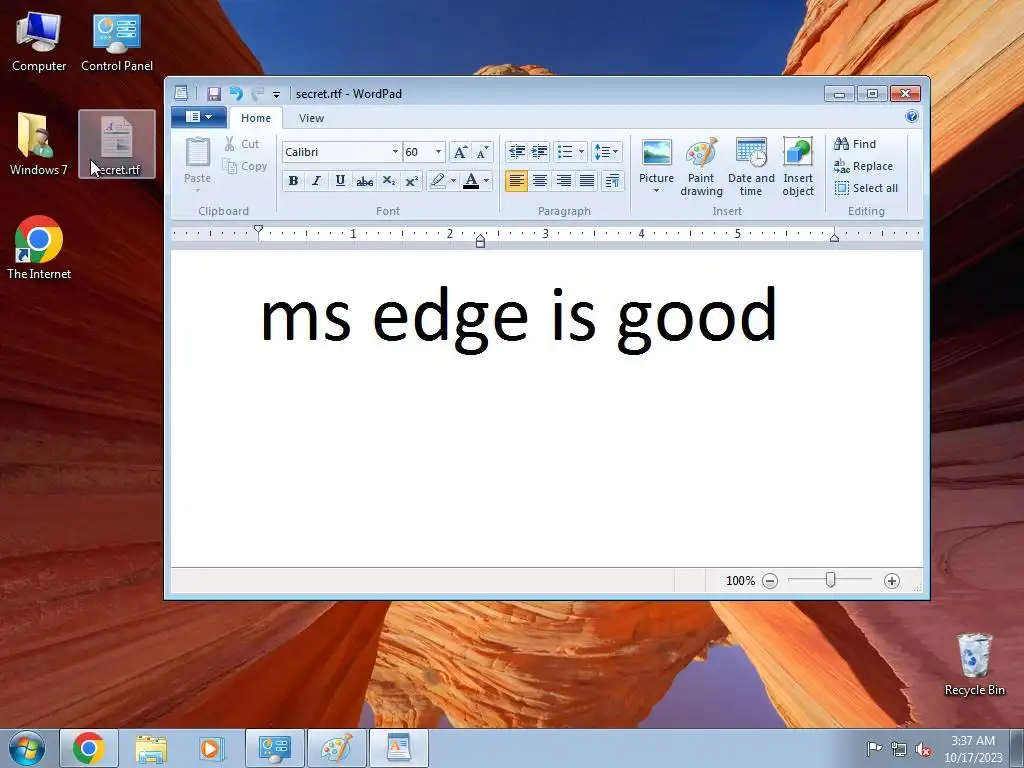Align text left

(516, 181)
